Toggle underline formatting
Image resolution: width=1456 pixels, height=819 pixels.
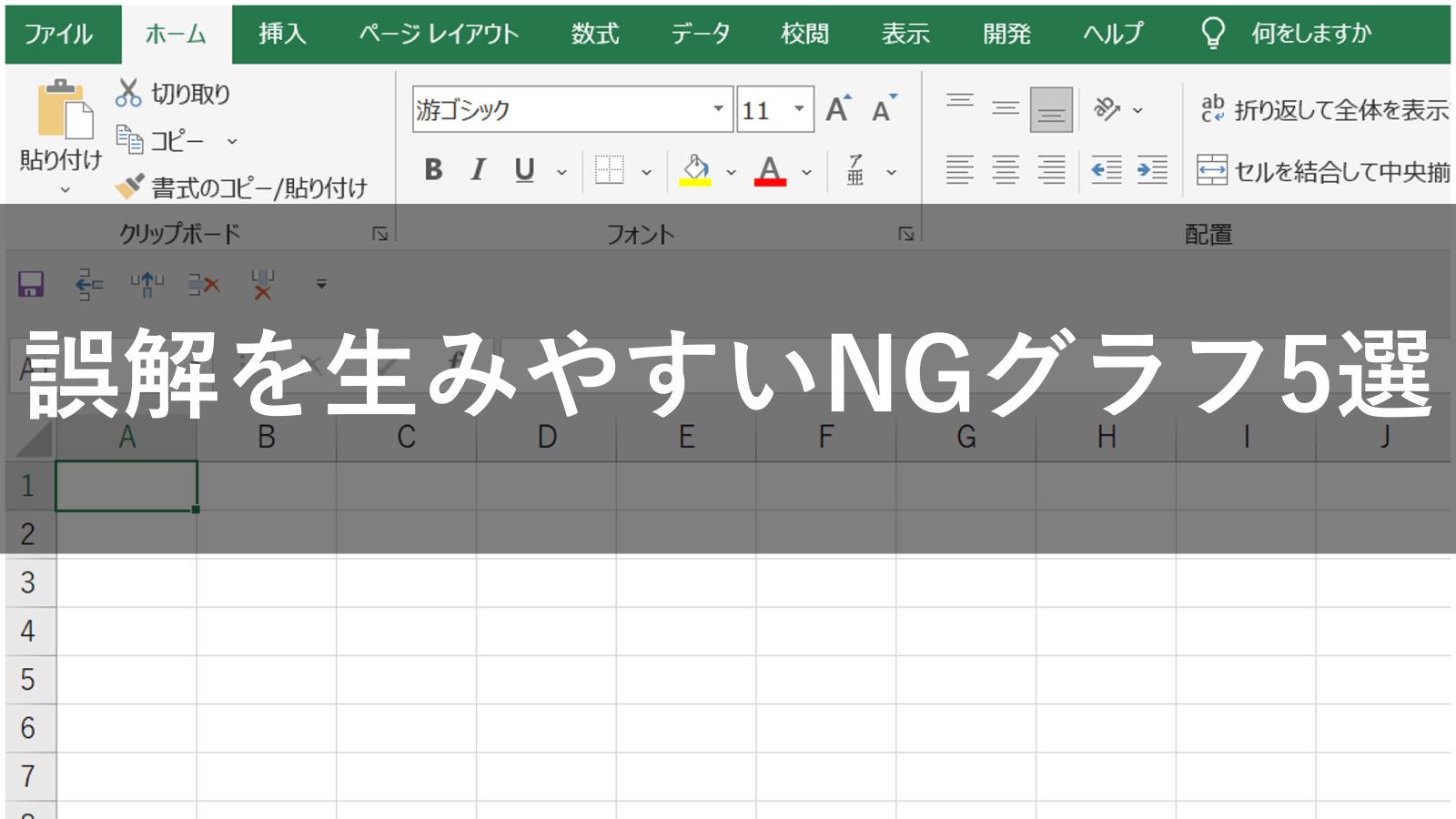(524, 169)
